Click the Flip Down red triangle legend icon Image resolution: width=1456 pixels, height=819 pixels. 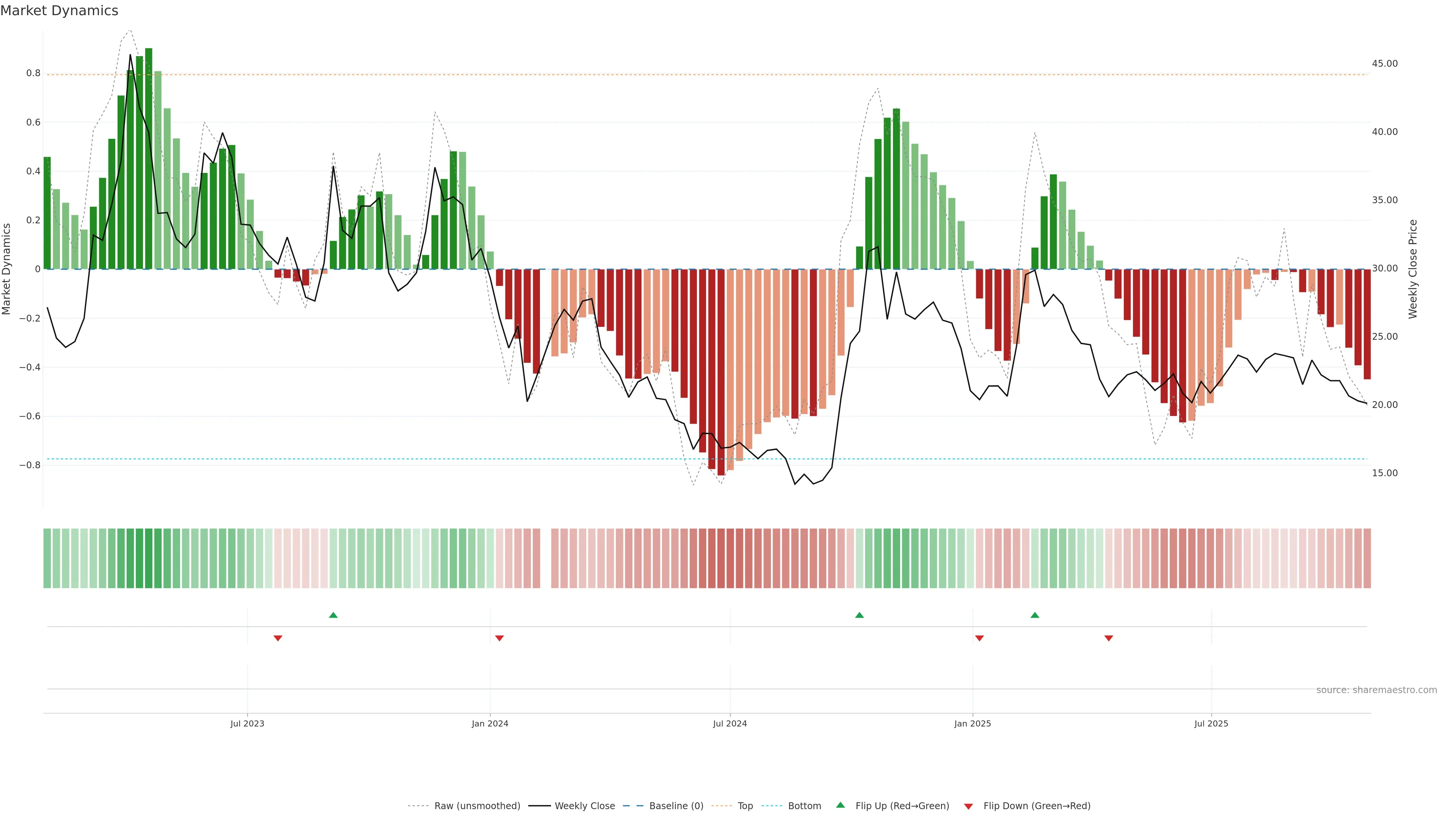click(x=968, y=806)
